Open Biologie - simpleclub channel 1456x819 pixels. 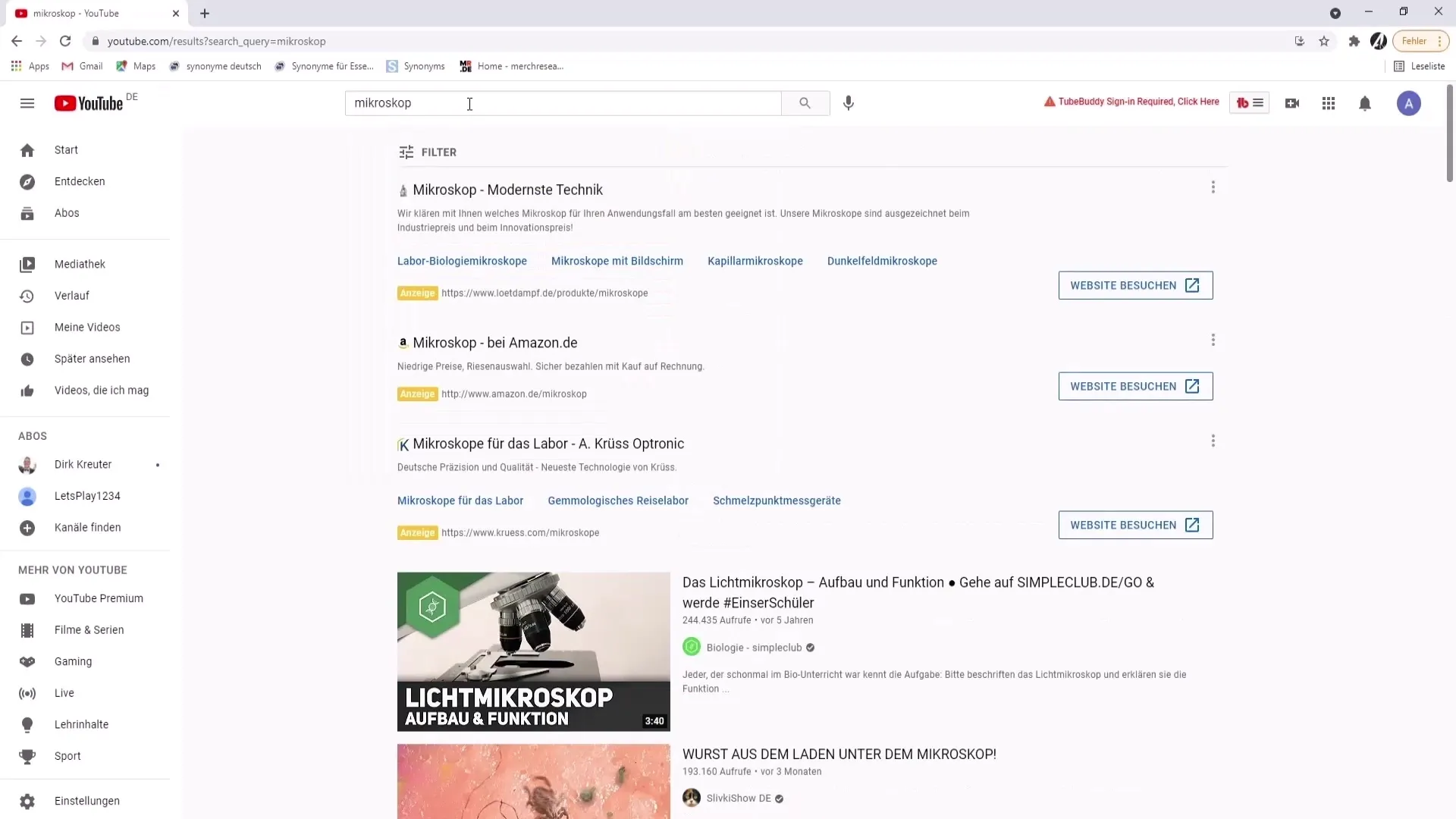pos(754,648)
